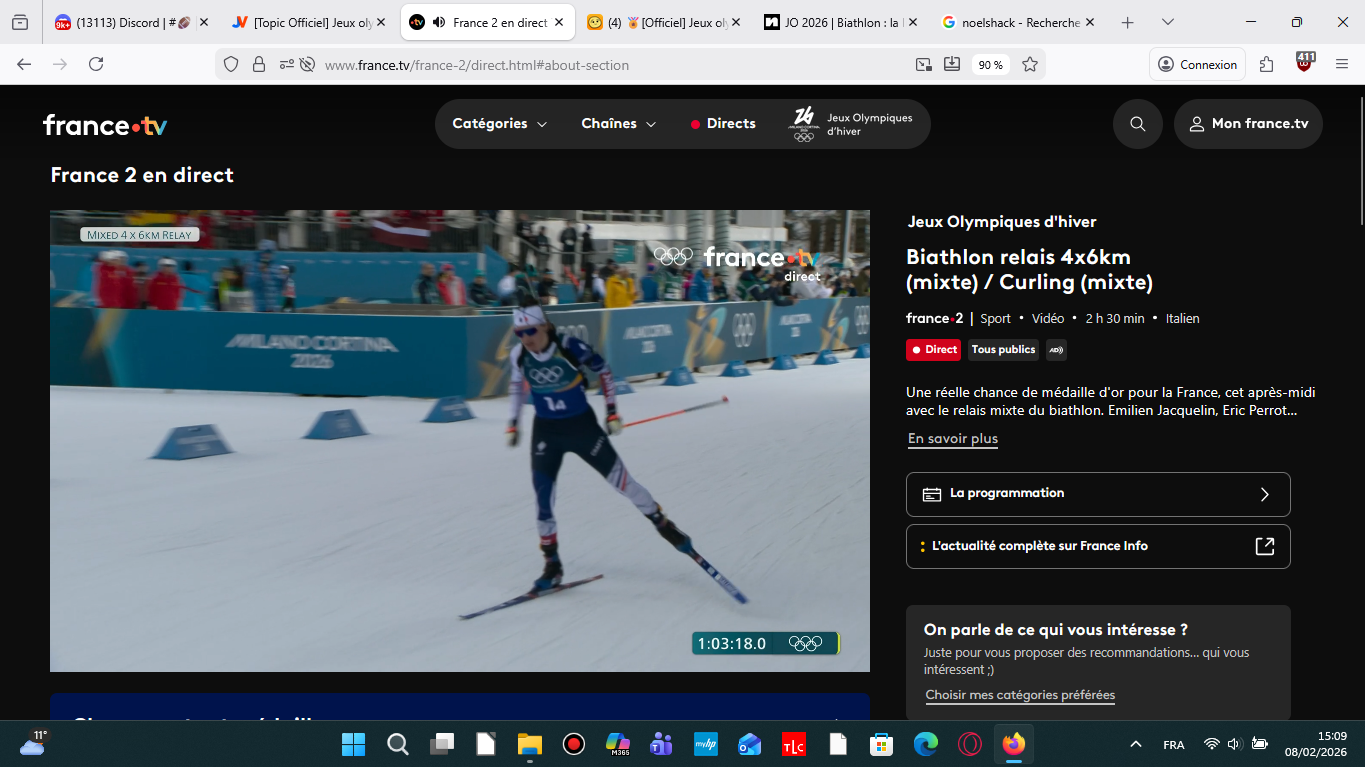Open the Outlook taskbar icon

[749, 744]
